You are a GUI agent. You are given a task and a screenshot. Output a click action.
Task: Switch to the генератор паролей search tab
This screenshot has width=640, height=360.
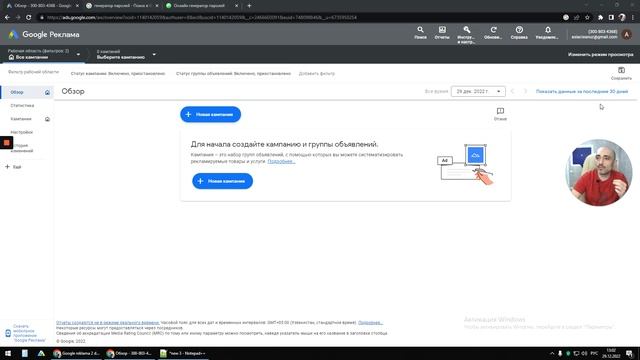[122, 6]
